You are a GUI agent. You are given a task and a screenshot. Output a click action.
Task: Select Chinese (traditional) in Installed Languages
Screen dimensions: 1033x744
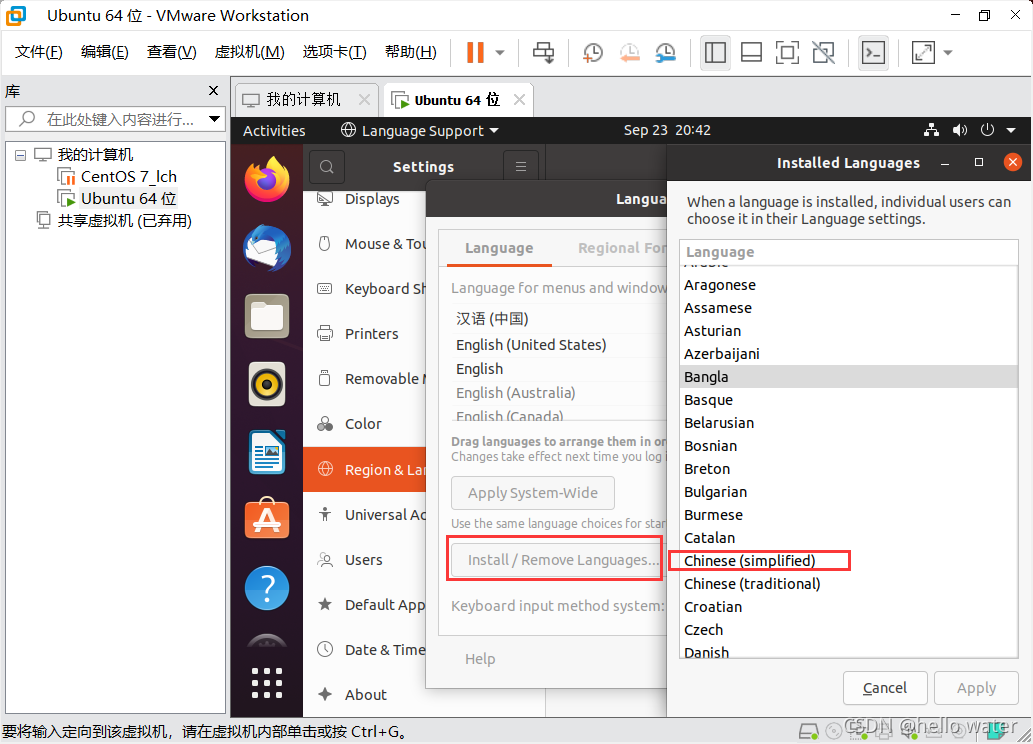849,584
